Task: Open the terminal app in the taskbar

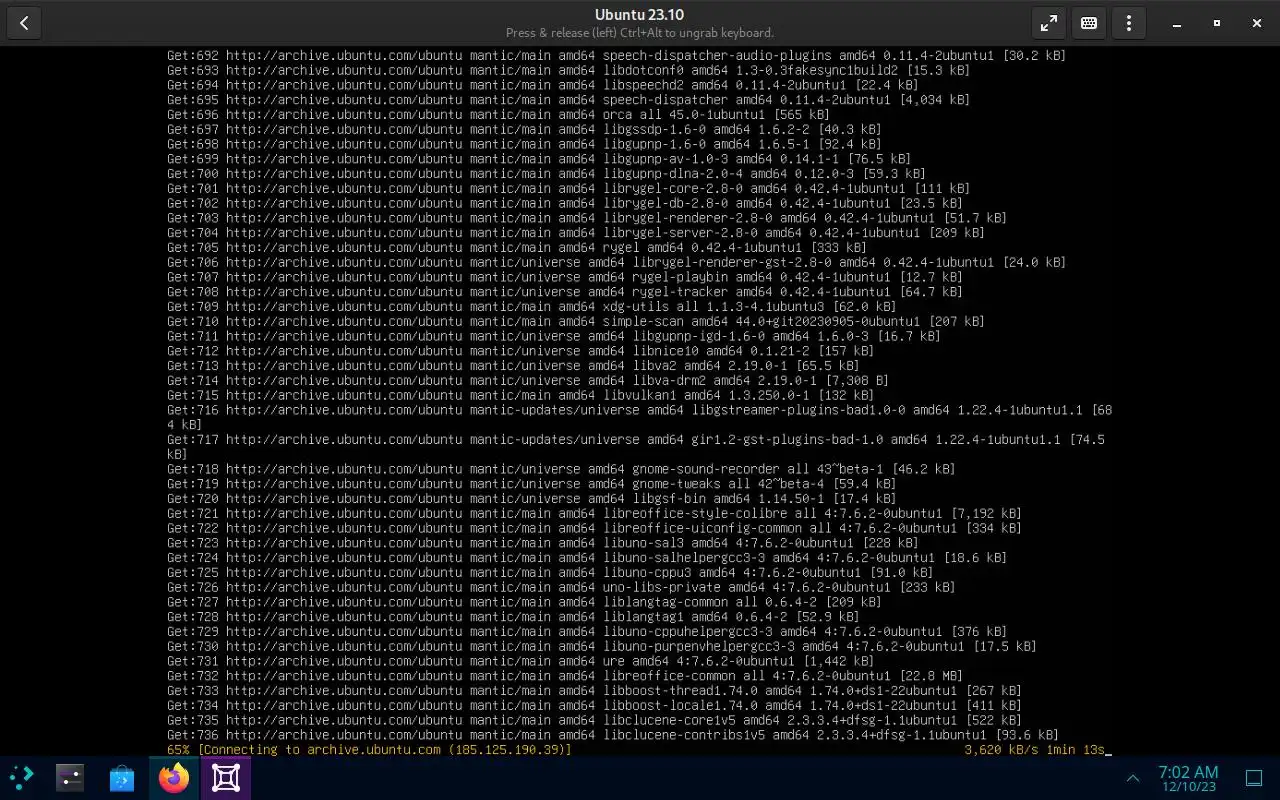Action: point(69,777)
